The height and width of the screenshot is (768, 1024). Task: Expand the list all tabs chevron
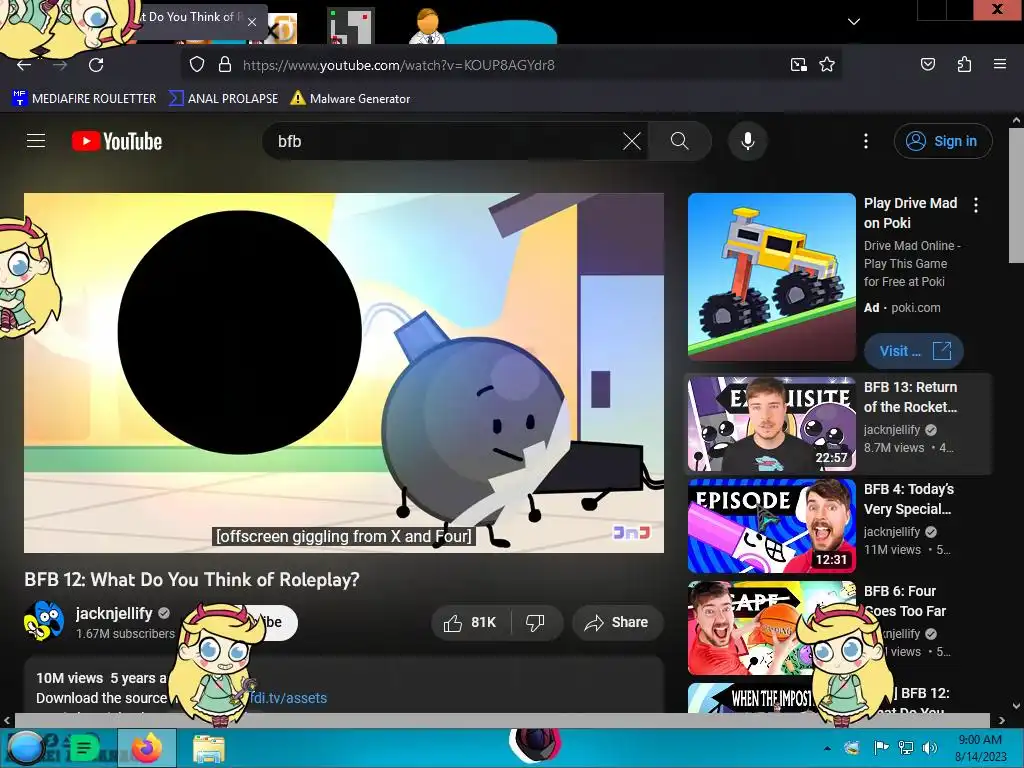(x=854, y=22)
